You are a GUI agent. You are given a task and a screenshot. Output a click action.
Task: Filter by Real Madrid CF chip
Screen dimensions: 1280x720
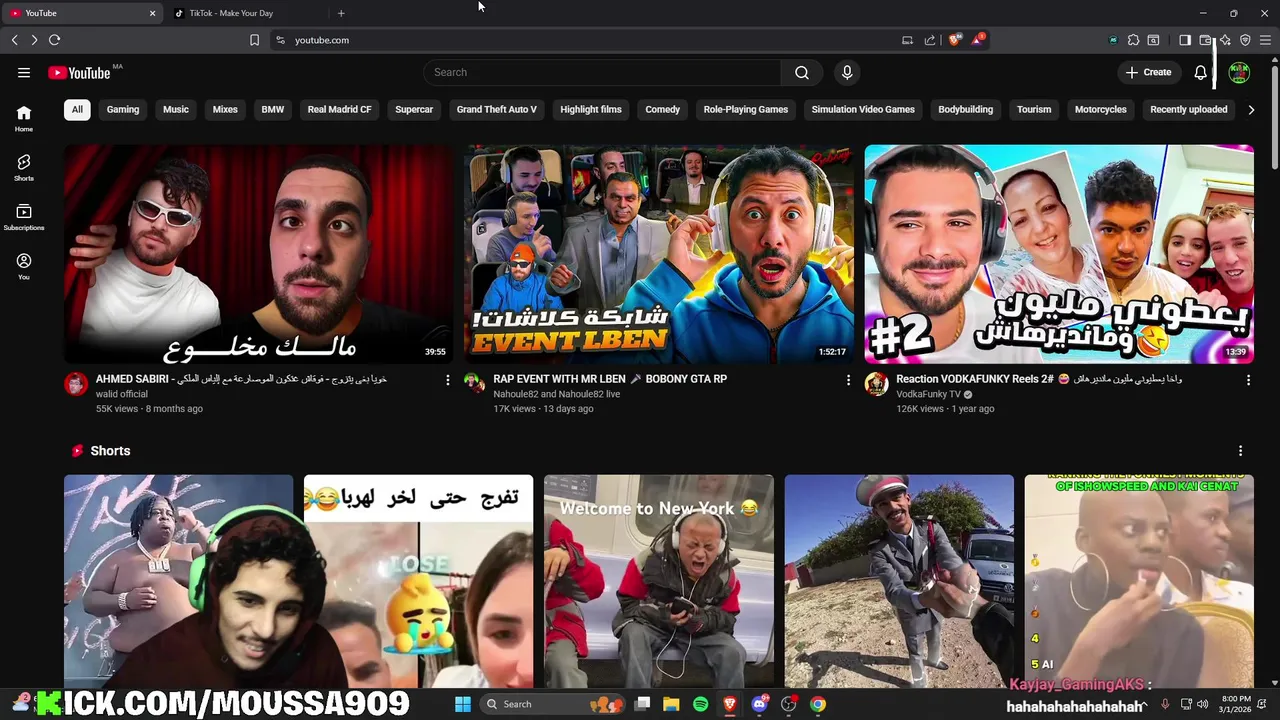click(x=339, y=109)
